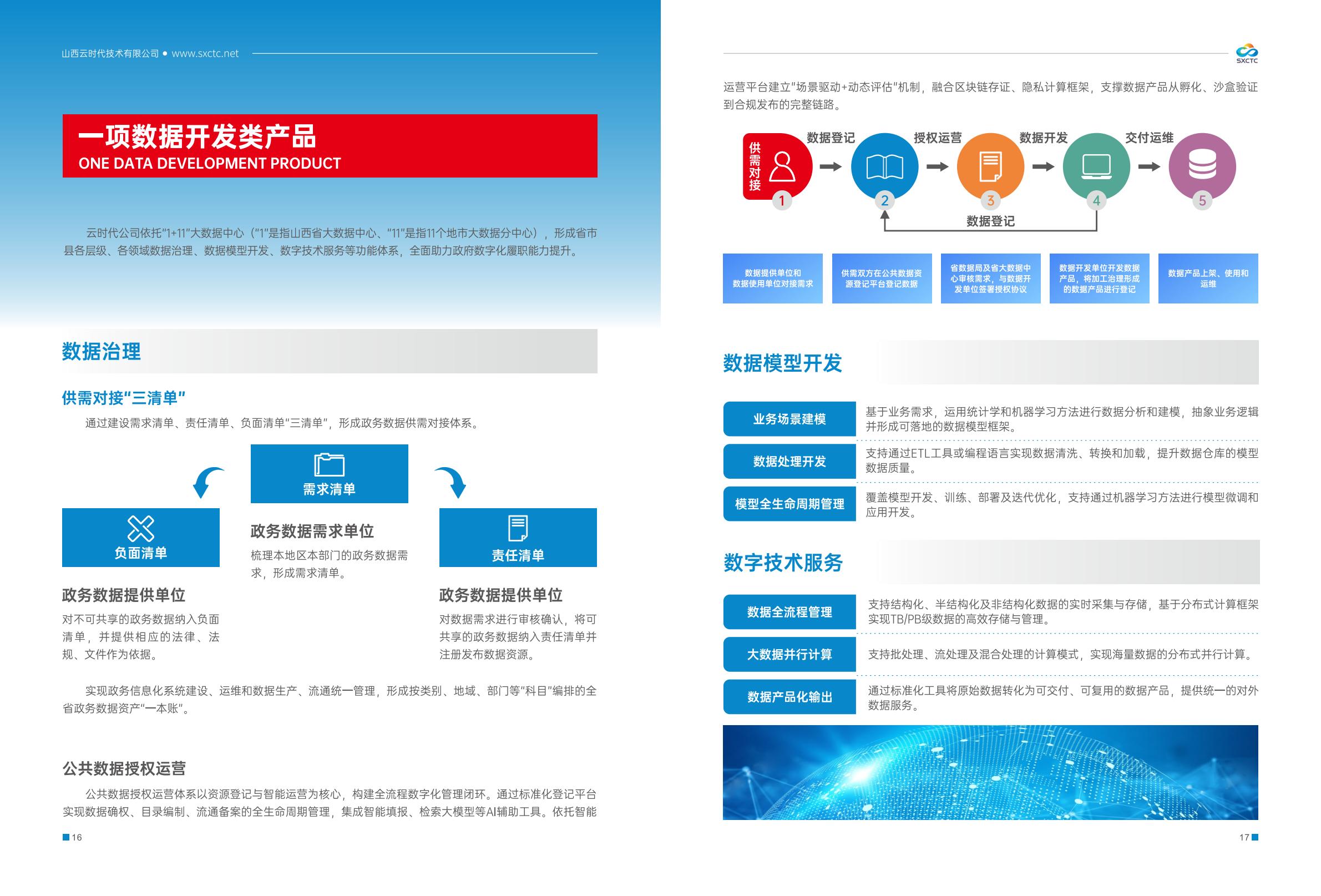Click the 数据治理 section heading
The height and width of the screenshot is (896, 1321).
pyautogui.click(x=101, y=351)
